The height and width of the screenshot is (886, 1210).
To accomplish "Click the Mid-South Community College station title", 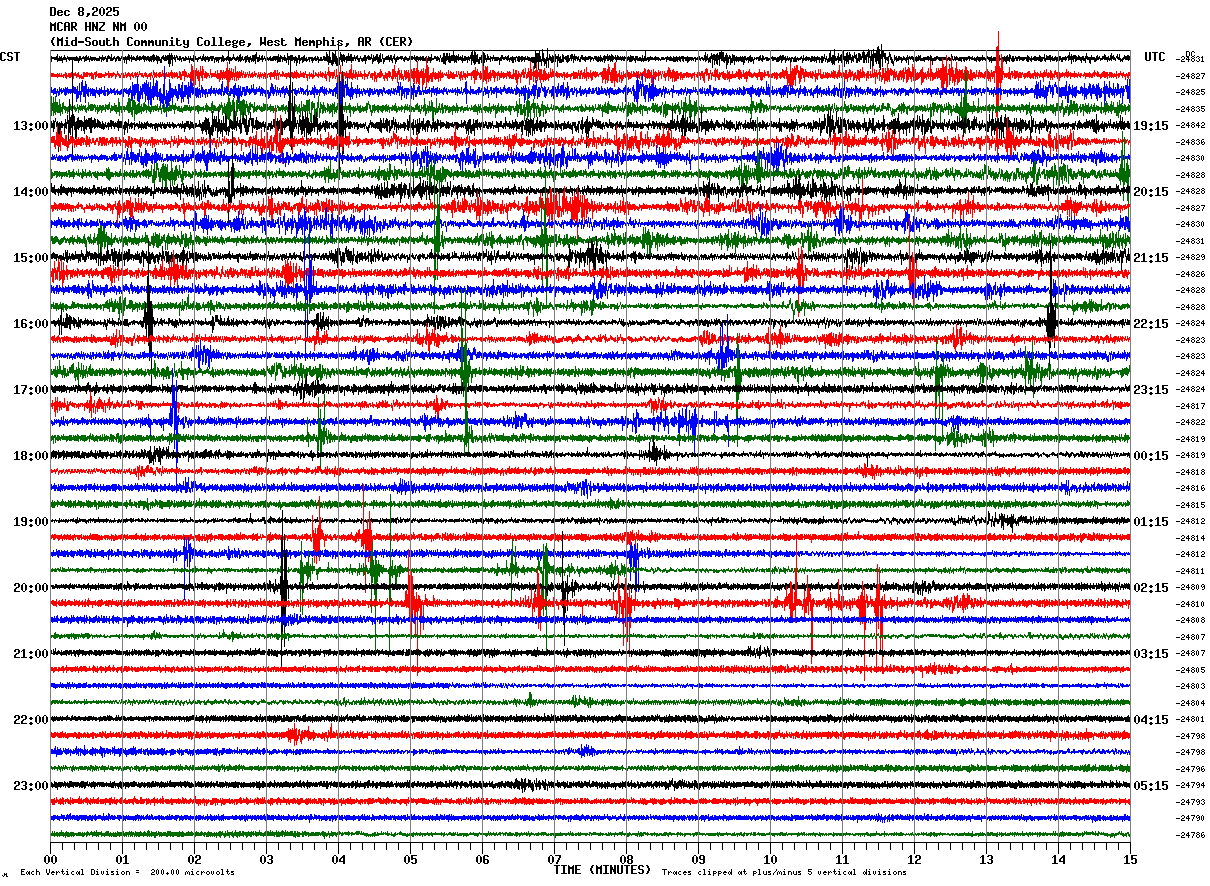I will 231,42.
